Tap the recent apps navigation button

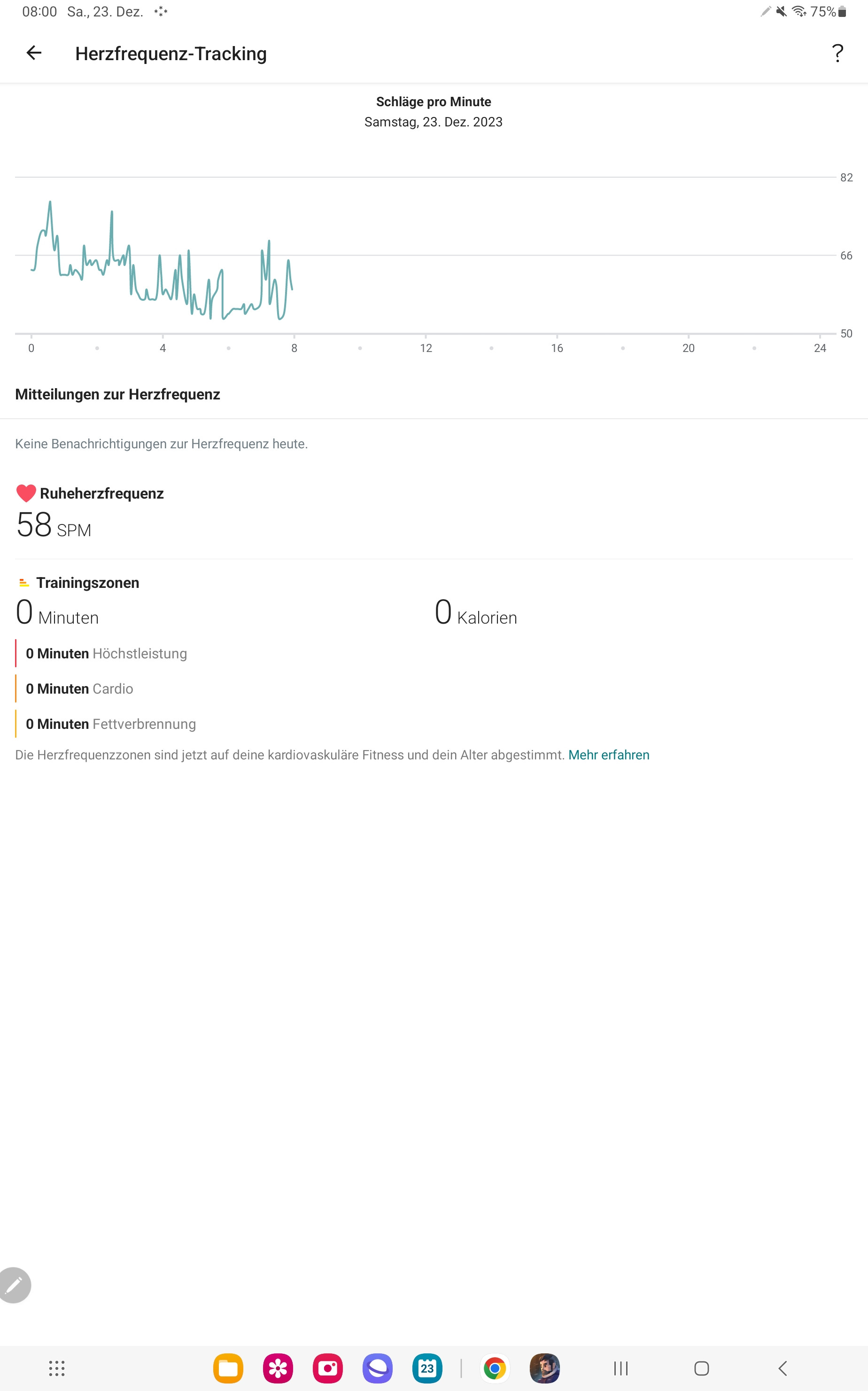coord(620,1368)
